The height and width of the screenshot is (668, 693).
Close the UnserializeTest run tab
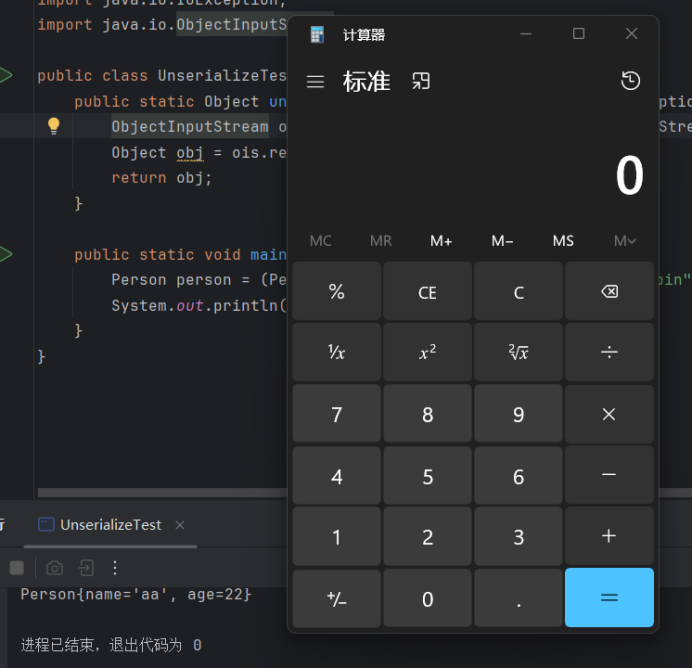(x=180, y=525)
